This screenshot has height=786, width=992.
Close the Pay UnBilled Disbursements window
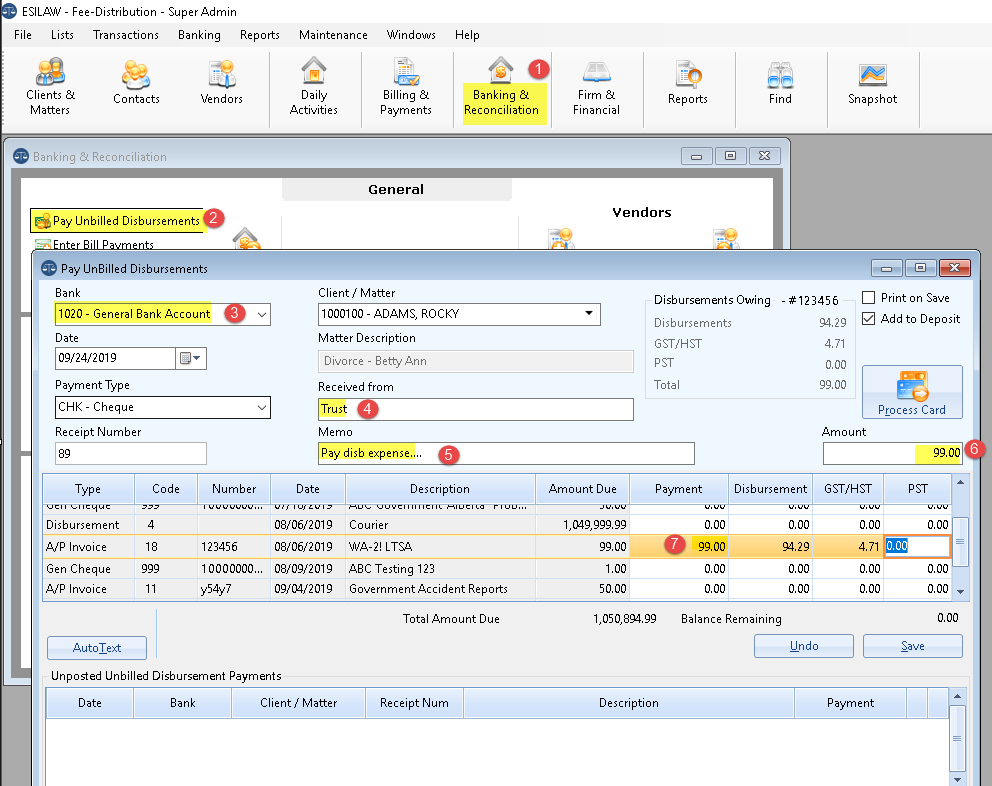coord(955,268)
